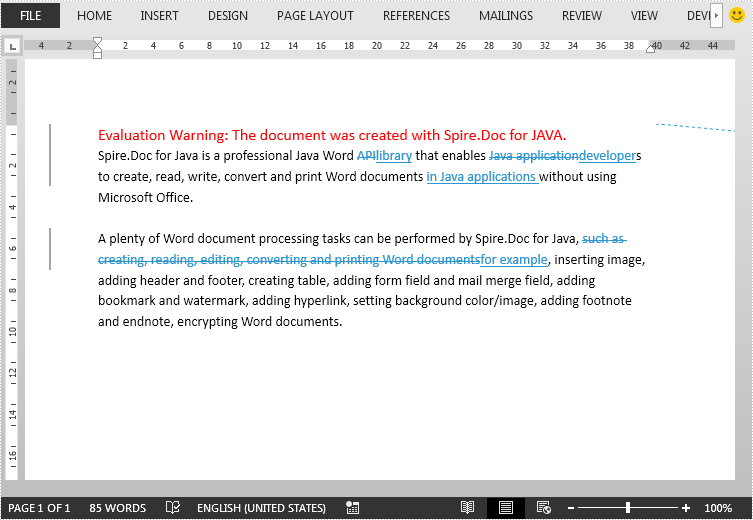Switch to the HOME ribbon tab
Screen dimensions: 753x520
coord(95,16)
